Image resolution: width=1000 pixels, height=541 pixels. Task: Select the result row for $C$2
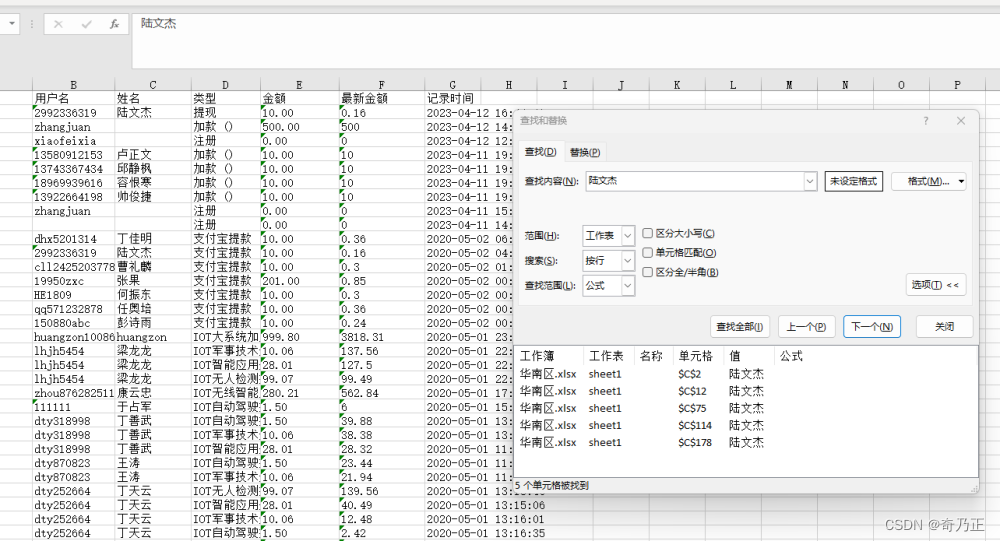click(746, 374)
